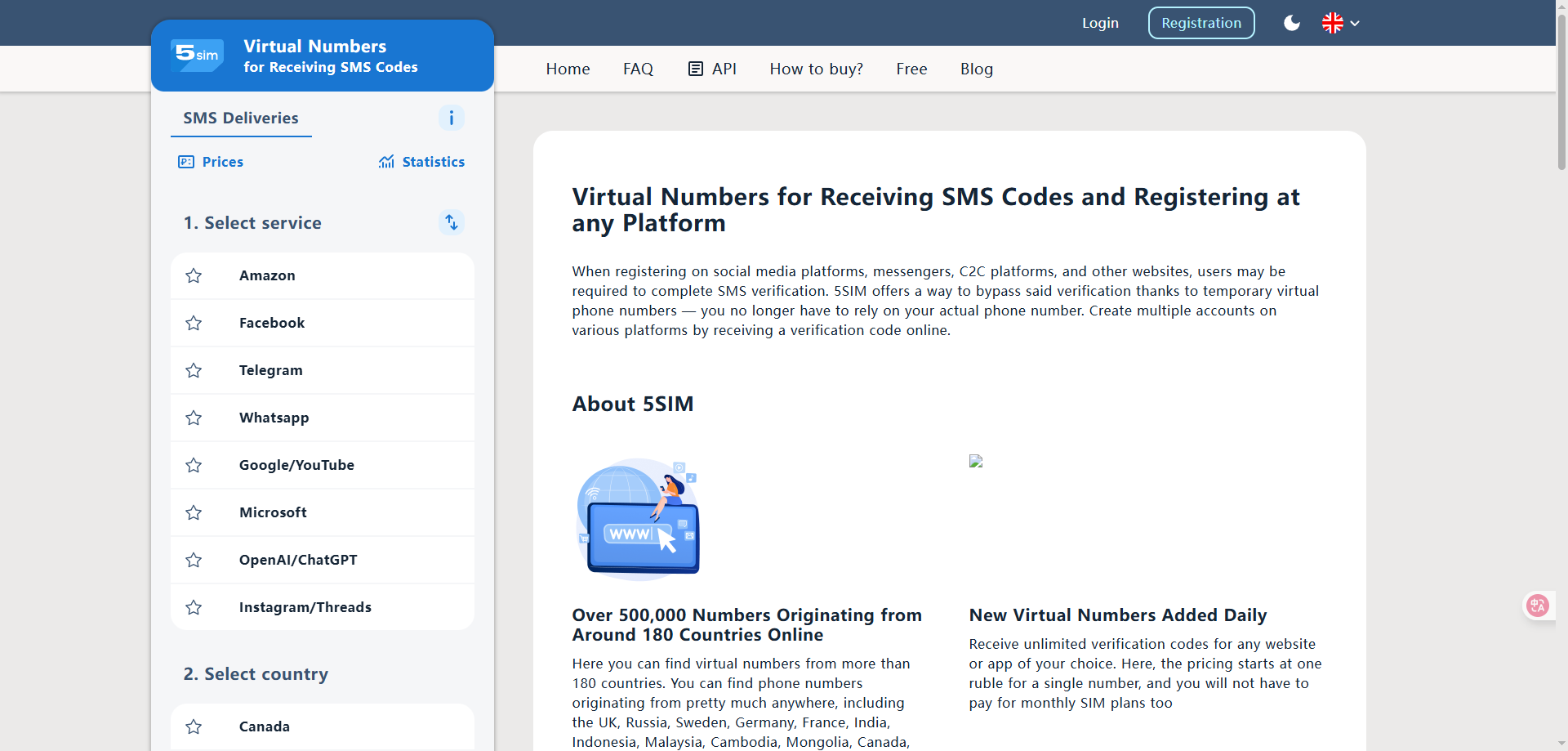Open the Blog menu item

pos(976,69)
